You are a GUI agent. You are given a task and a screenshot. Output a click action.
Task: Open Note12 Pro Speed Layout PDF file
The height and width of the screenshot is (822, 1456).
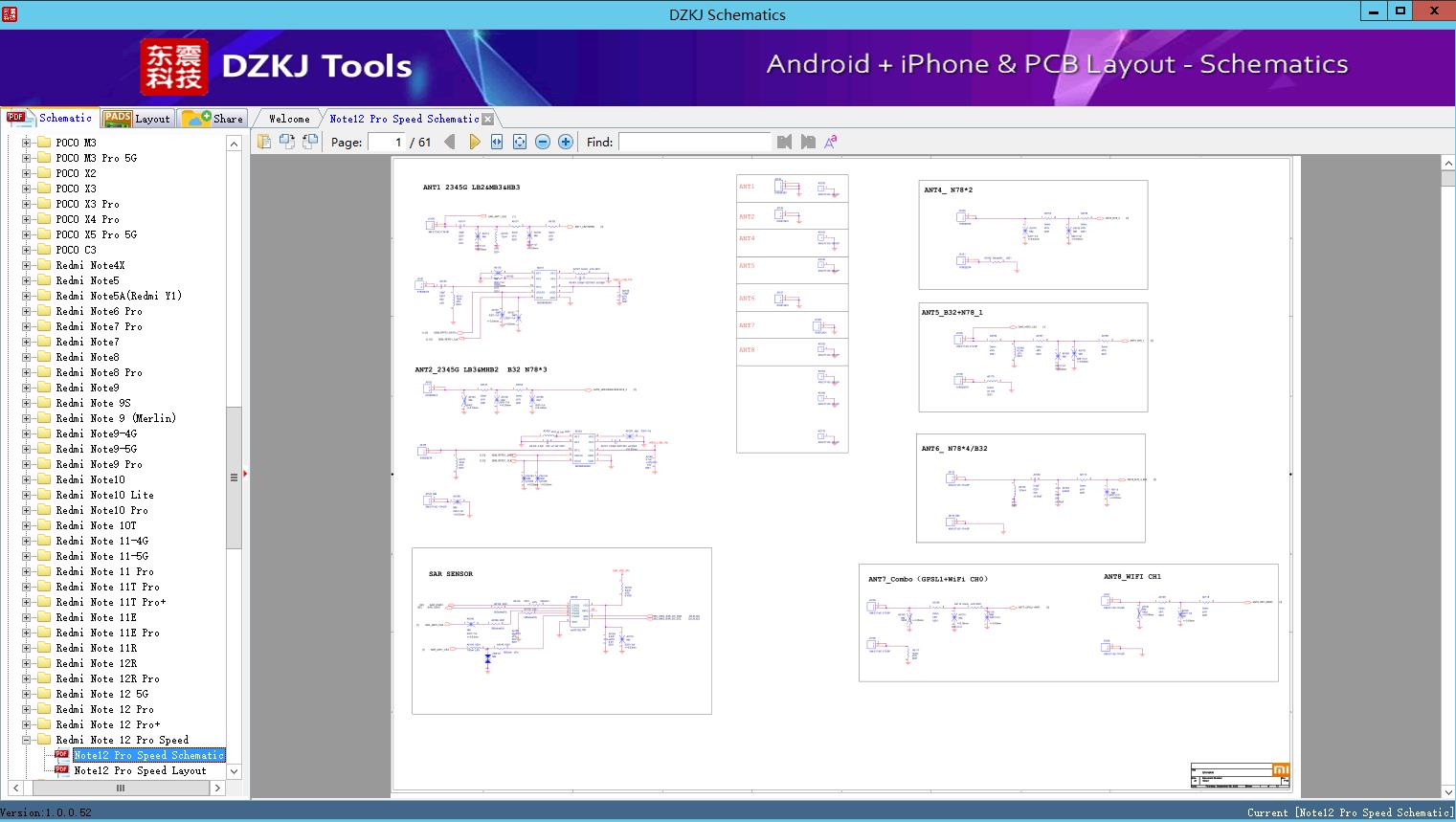[140, 770]
